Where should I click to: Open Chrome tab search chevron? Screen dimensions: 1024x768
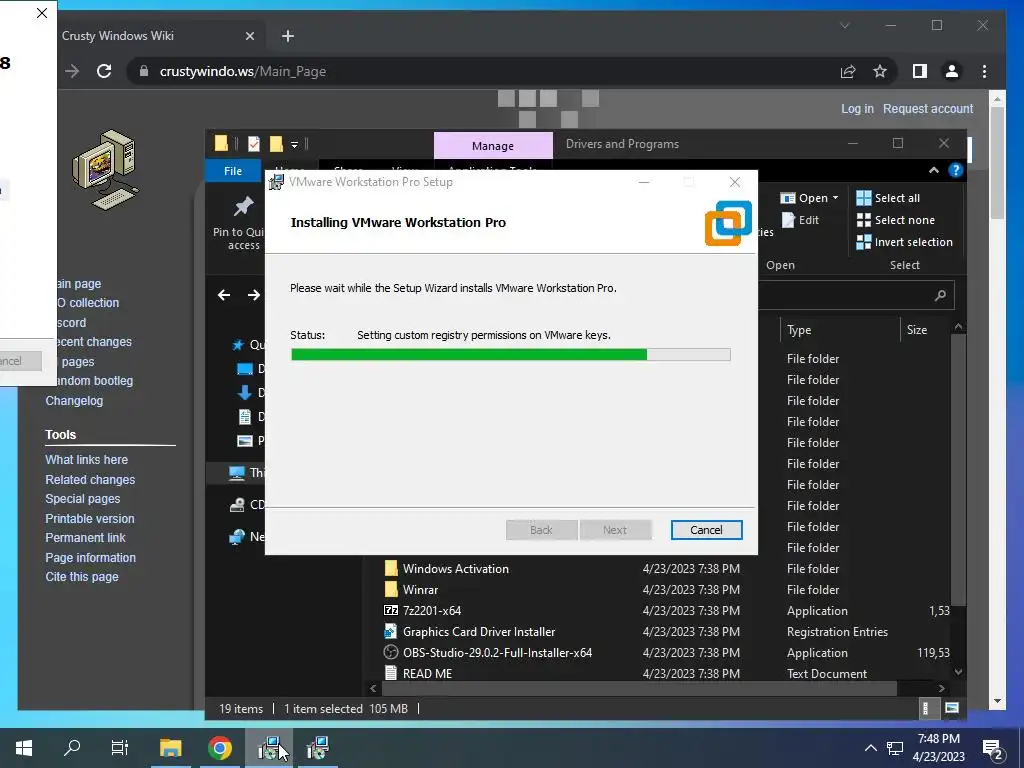point(844,25)
